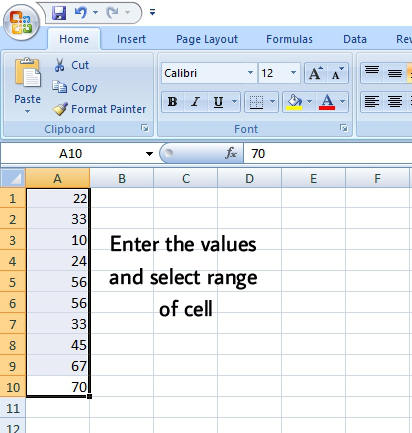
Task: Open the Page Layout tab
Action: [207, 39]
